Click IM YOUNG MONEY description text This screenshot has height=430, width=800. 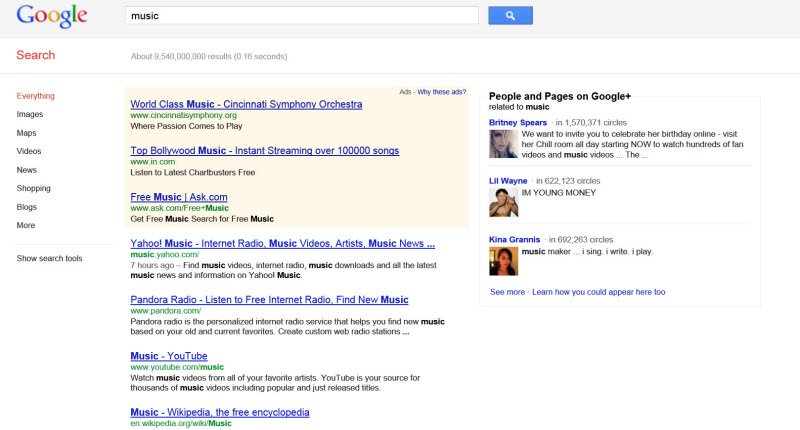tap(559, 193)
